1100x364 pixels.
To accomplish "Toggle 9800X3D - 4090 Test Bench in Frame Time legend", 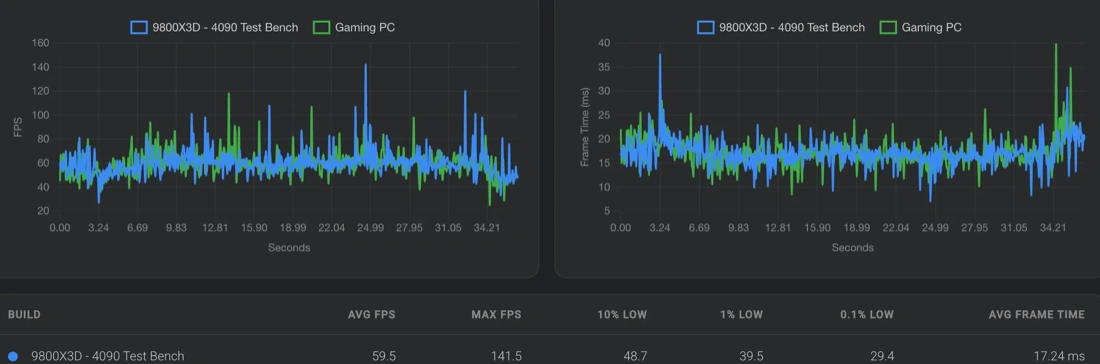I will click(781, 27).
